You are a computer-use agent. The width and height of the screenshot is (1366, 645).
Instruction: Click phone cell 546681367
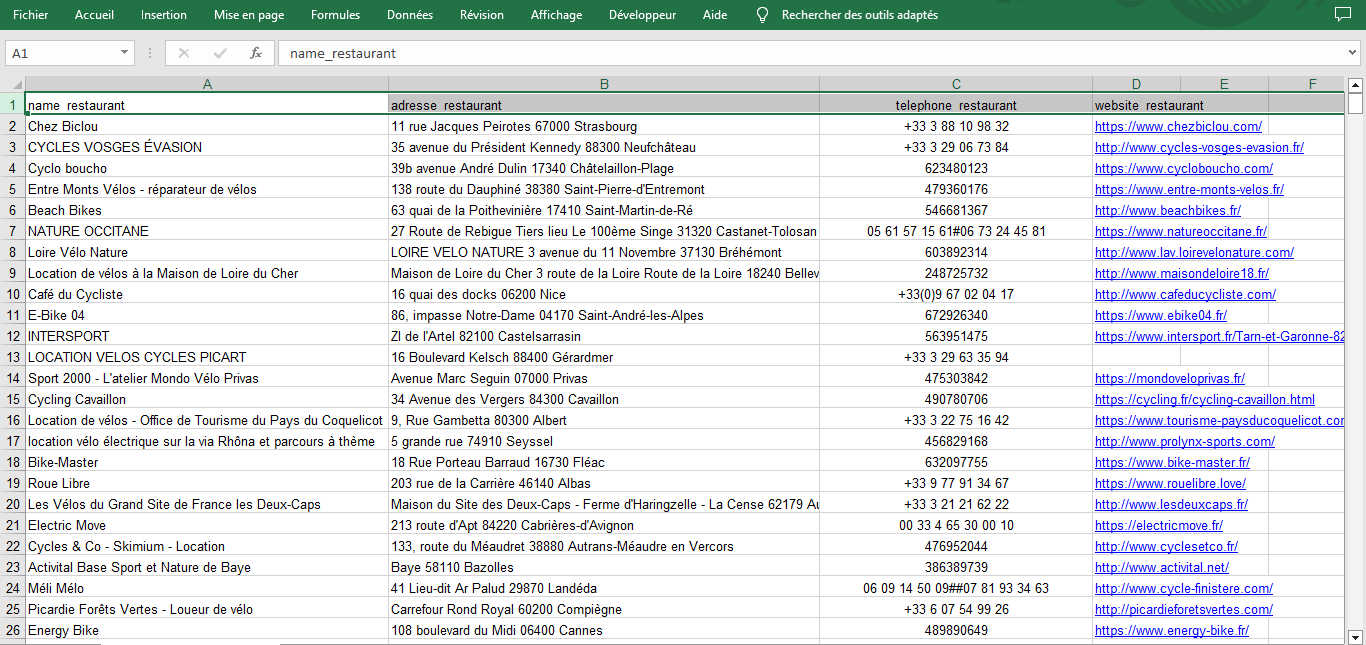coord(956,211)
